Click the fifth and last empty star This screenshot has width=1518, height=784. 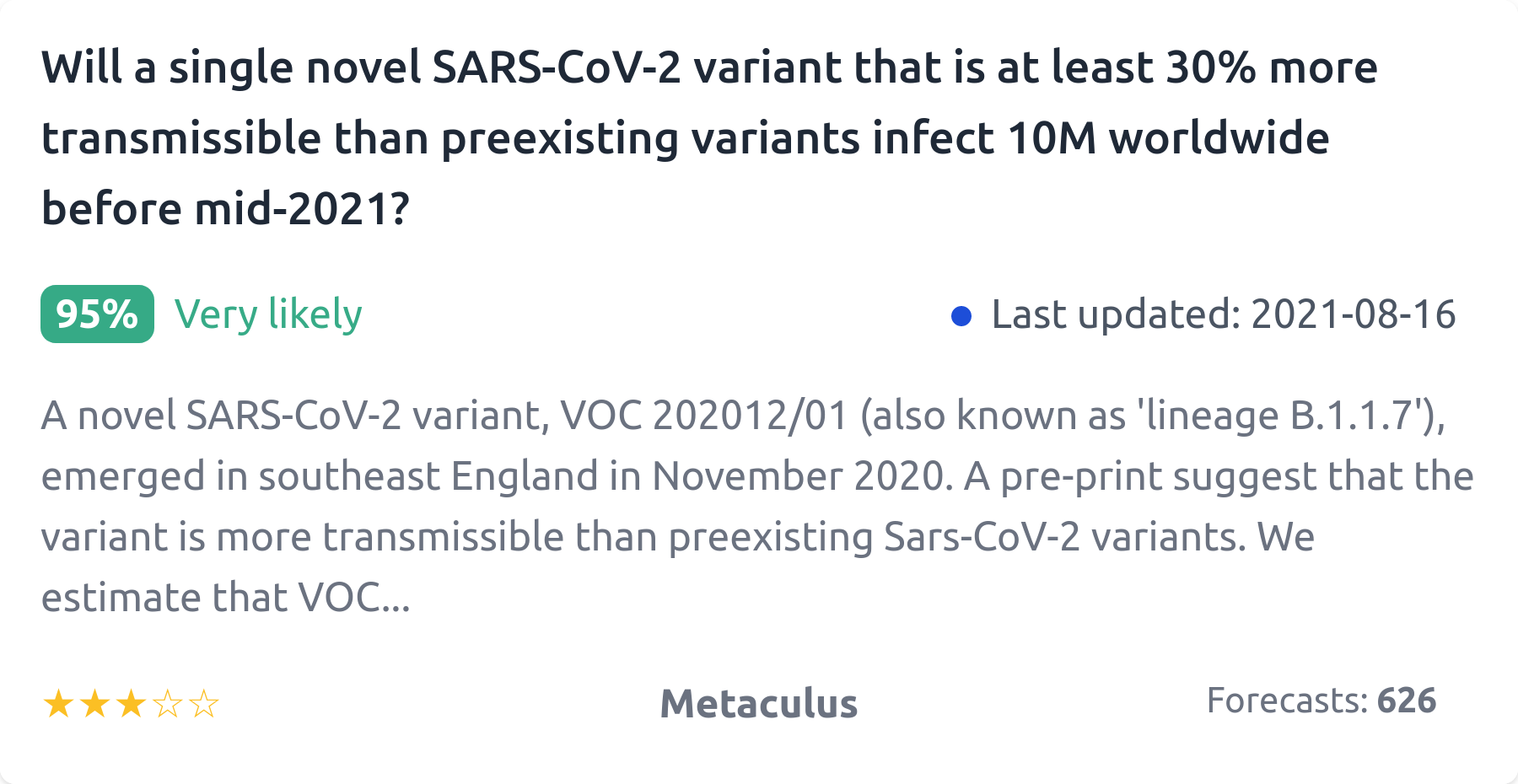tap(204, 704)
